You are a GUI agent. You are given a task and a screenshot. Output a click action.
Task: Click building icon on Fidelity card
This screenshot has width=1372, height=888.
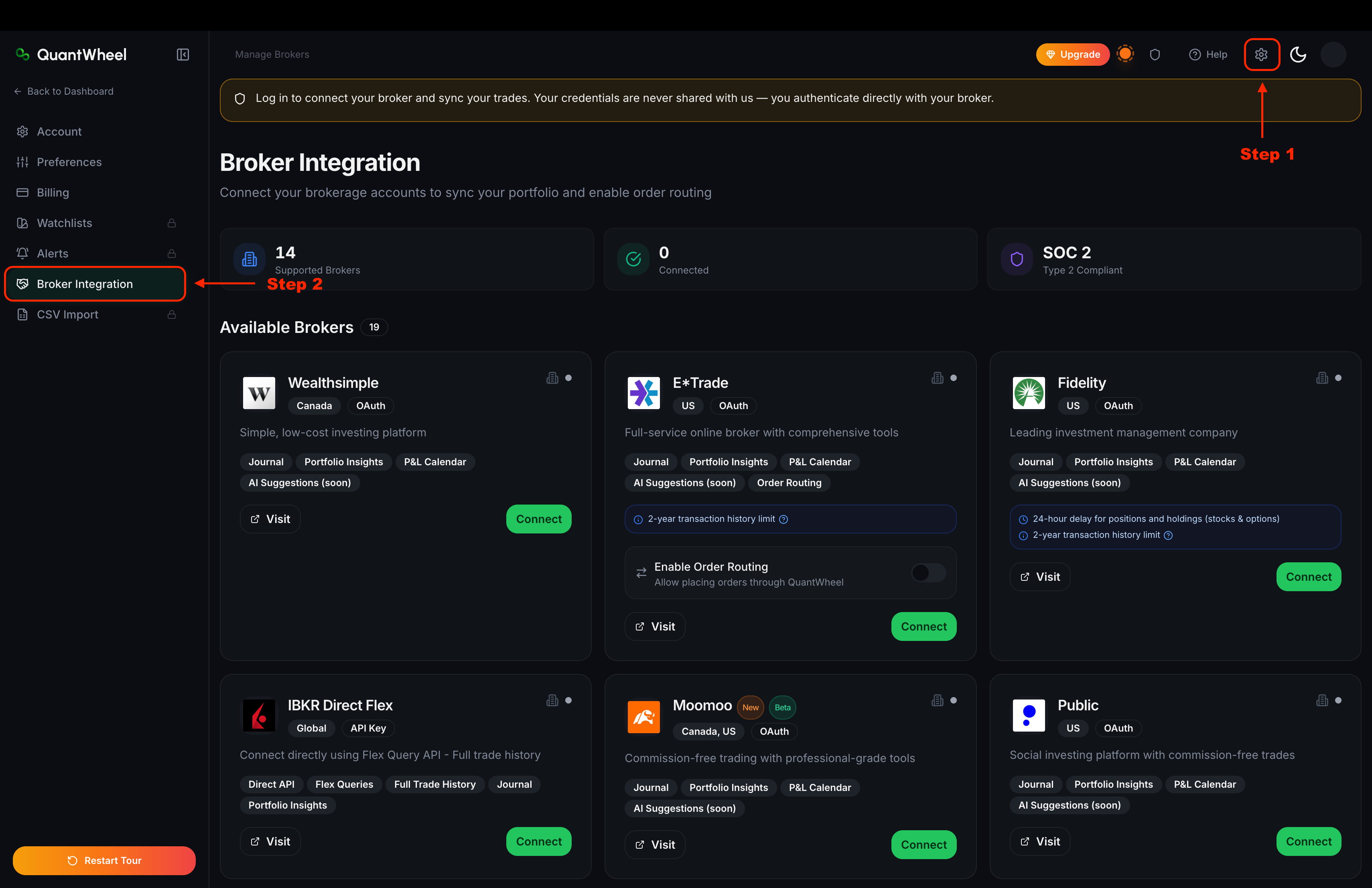pyautogui.click(x=1322, y=378)
